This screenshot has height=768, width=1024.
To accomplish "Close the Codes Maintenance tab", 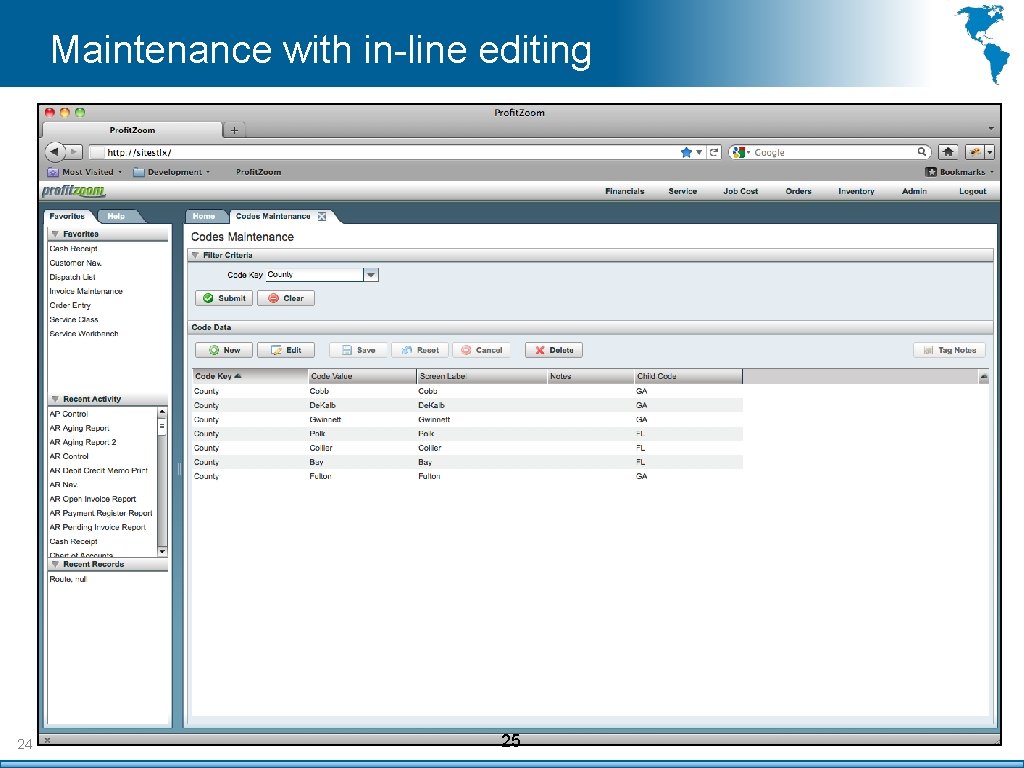I will pos(322,217).
